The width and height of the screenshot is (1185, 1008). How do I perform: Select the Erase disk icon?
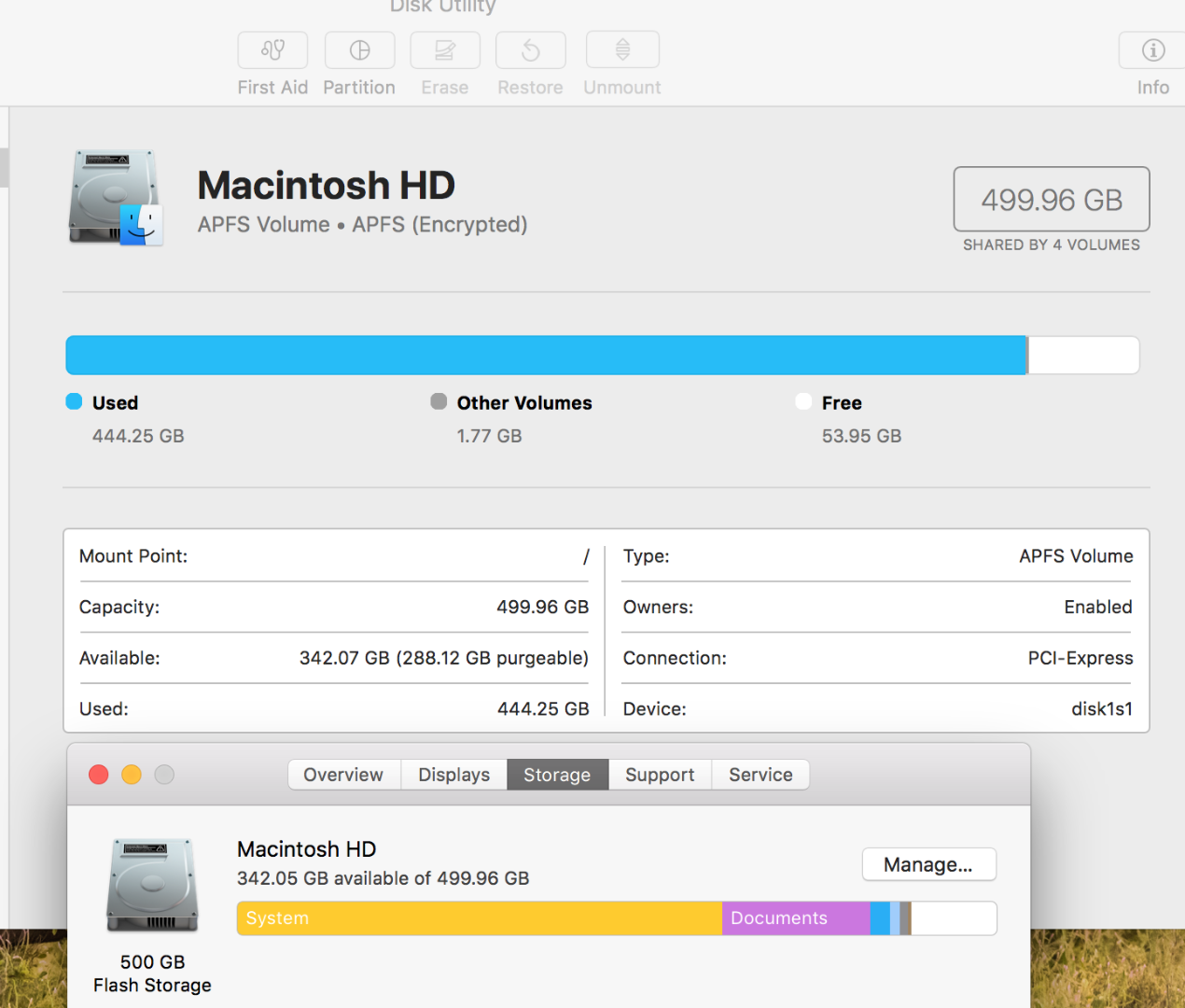click(445, 50)
